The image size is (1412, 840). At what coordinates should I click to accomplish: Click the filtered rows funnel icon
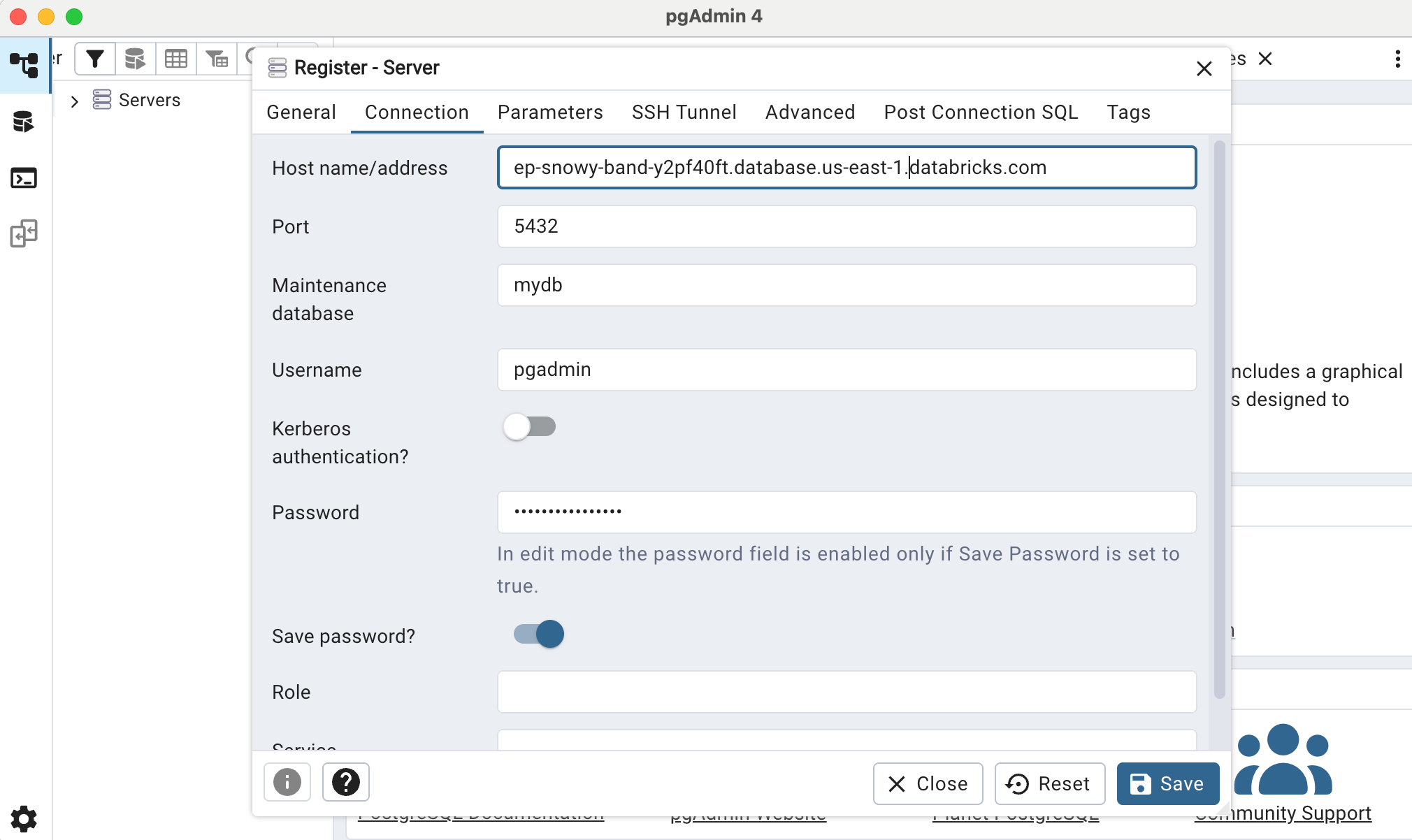(x=217, y=58)
